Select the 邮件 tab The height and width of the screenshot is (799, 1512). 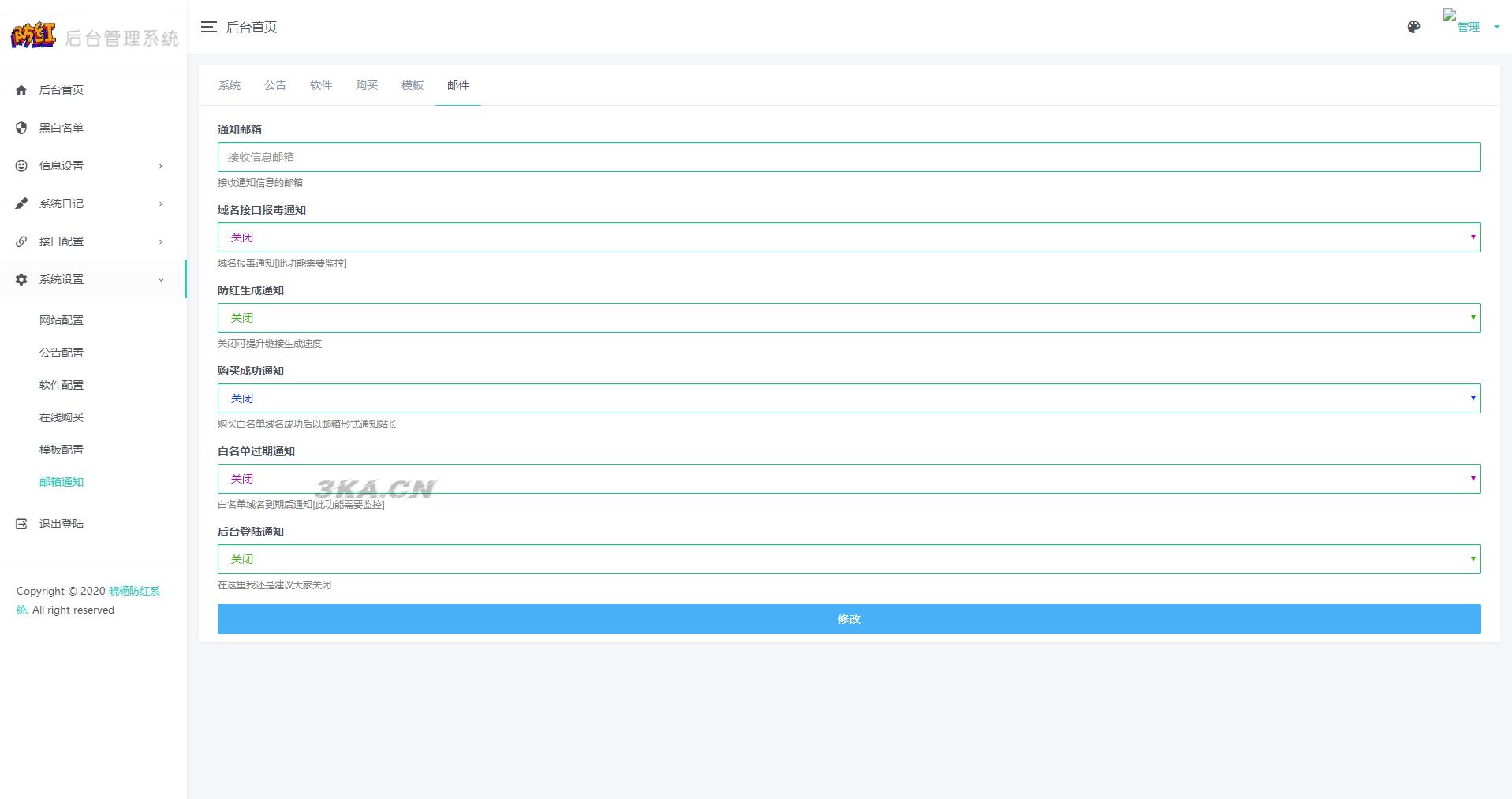coord(458,85)
